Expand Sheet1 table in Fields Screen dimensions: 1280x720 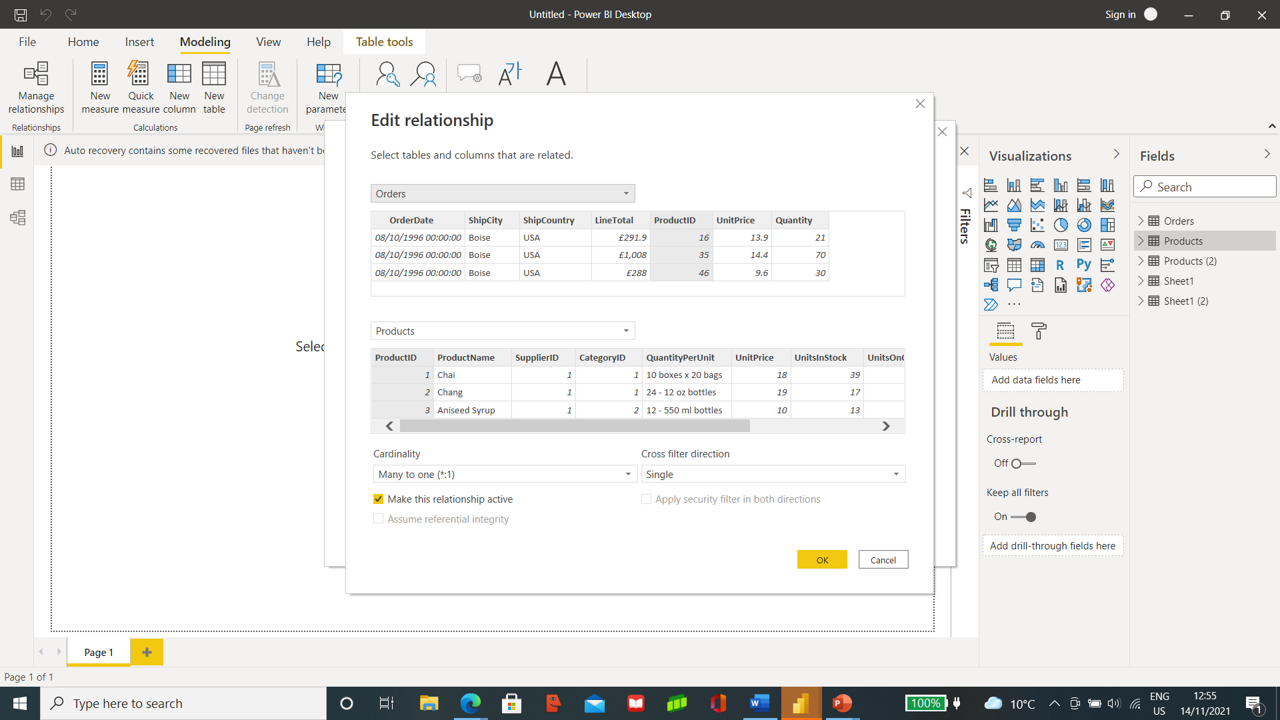(1141, 281)
